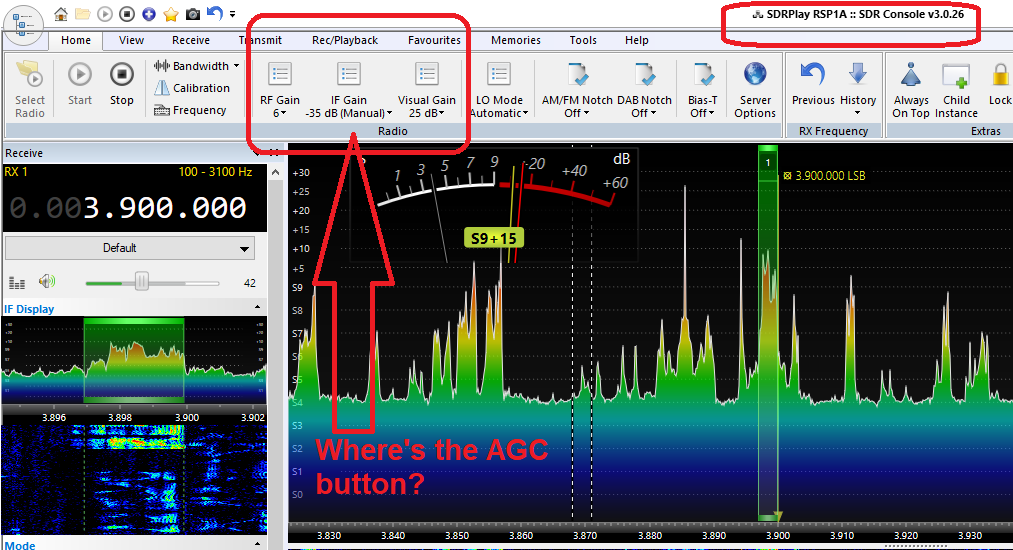1013x550 pixels.
Task: Mute audio with the speaker icon
Action: 46,282
